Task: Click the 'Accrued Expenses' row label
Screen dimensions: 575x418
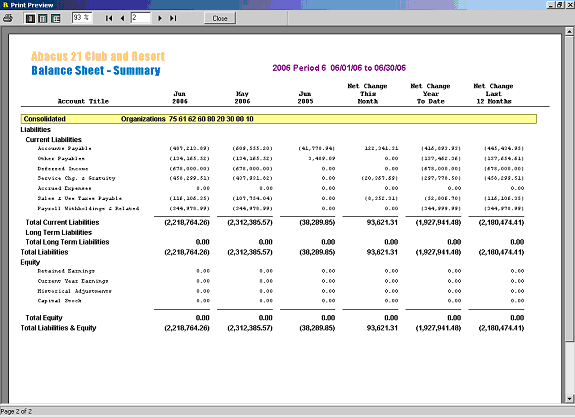Action: (64, 188)
